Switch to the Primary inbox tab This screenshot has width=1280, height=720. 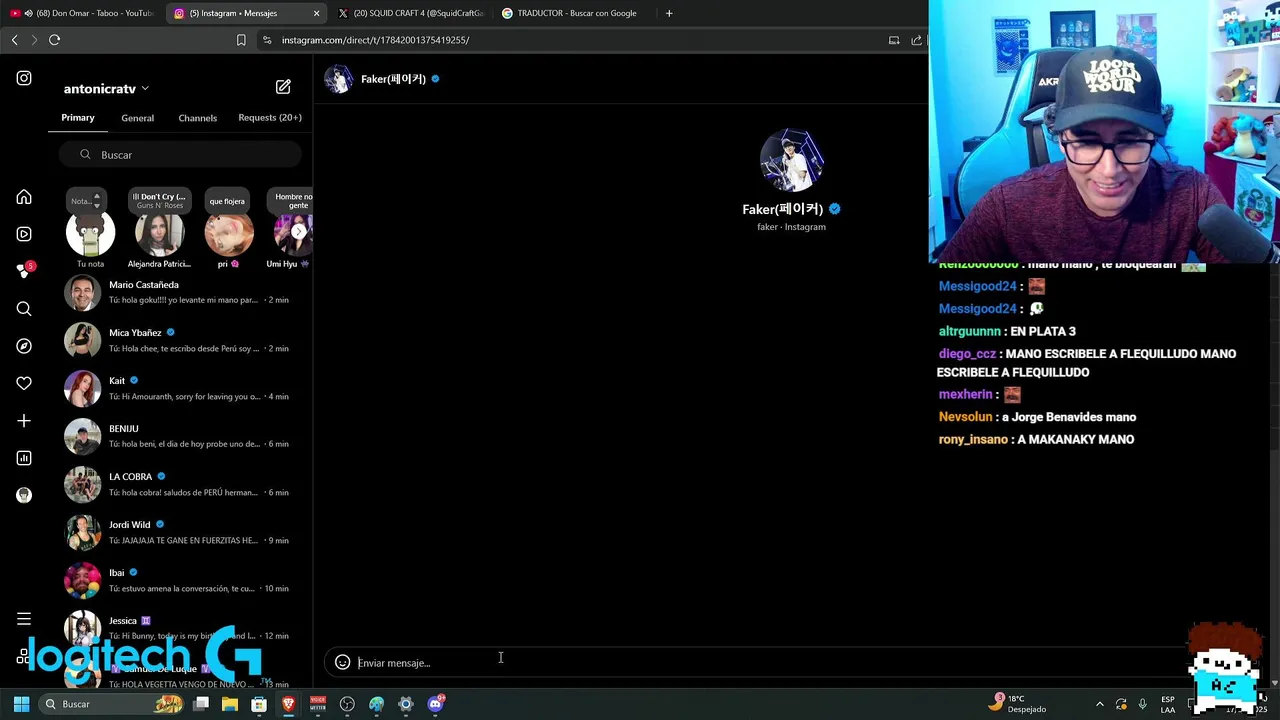point(78,118)
